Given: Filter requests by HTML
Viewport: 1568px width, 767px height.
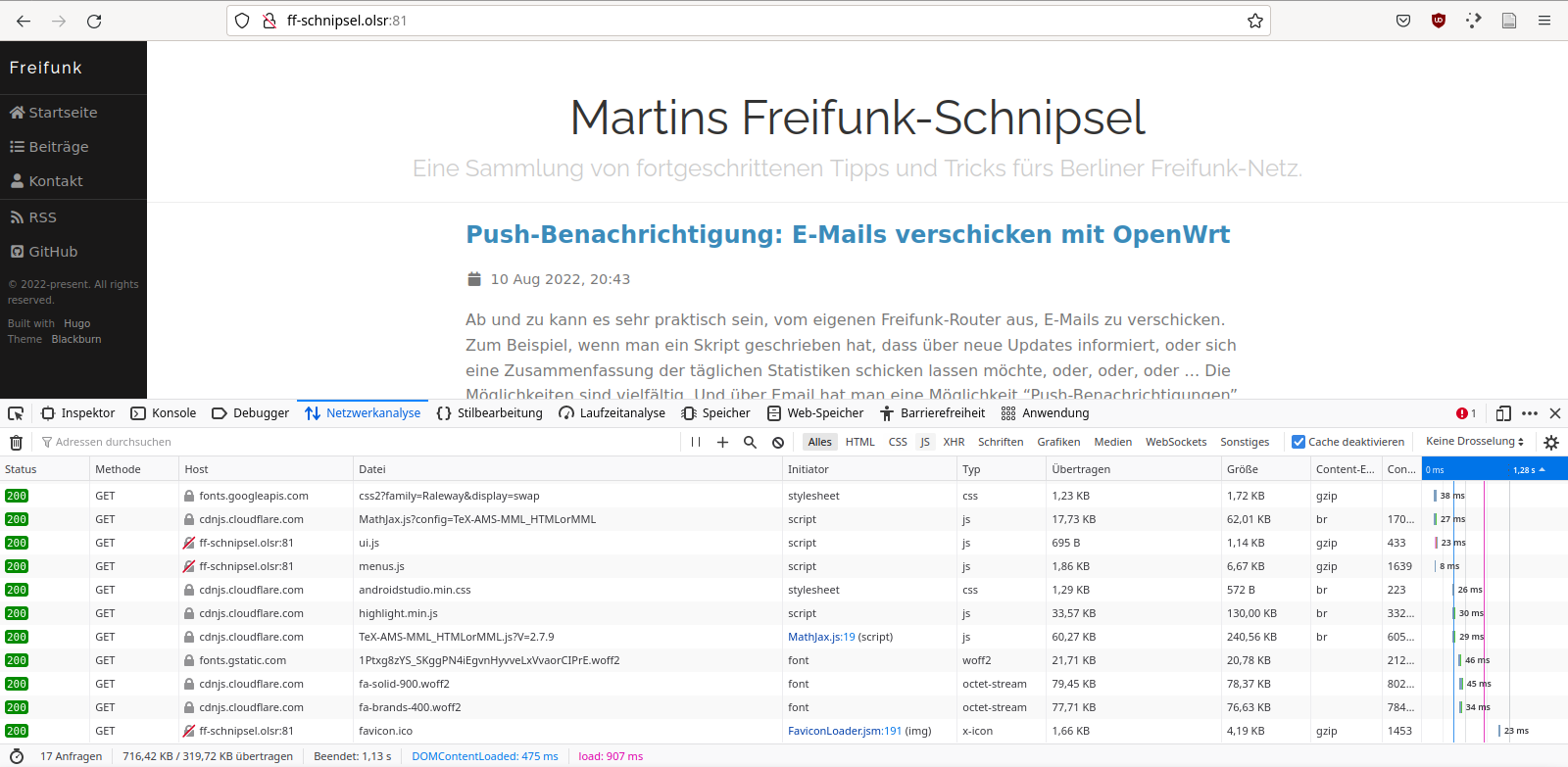Looking at the screenshot, I should point(860,442).
